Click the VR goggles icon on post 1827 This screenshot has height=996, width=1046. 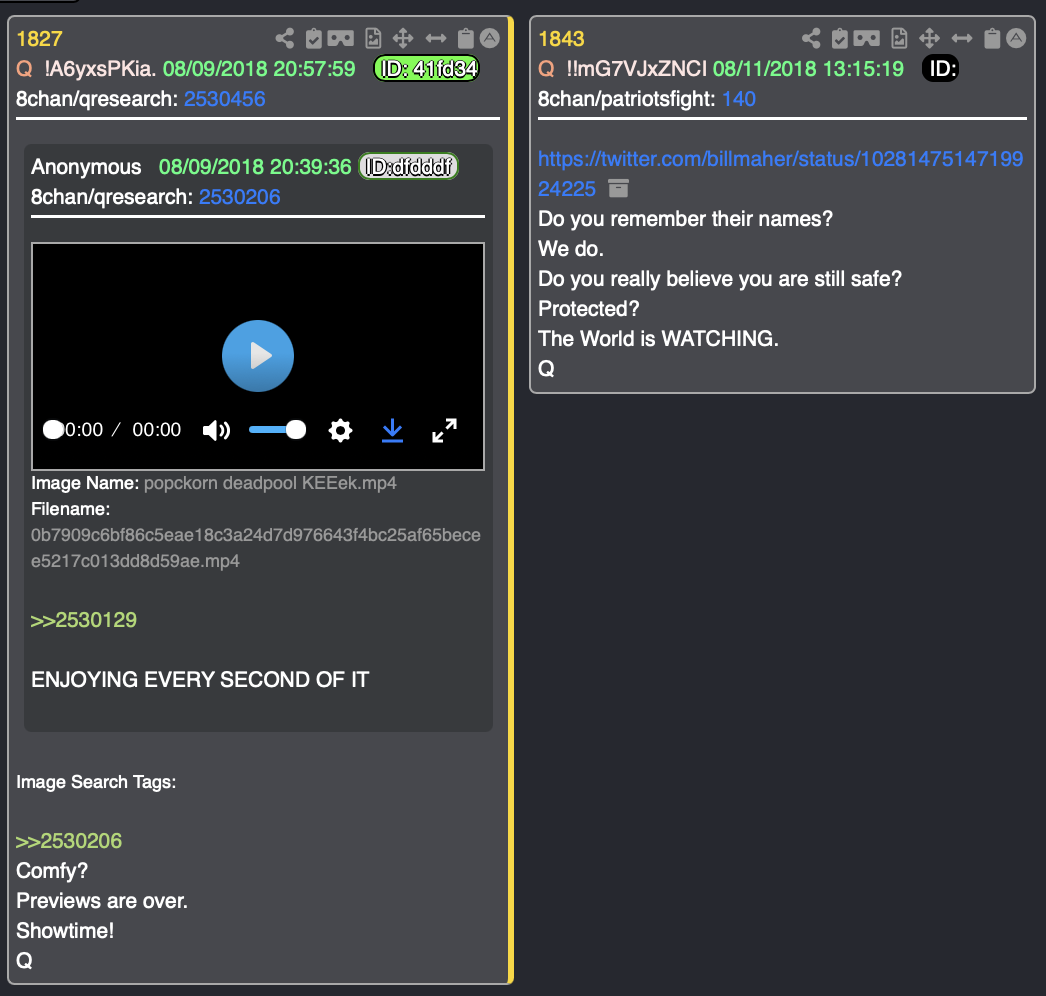pos(341,39)
